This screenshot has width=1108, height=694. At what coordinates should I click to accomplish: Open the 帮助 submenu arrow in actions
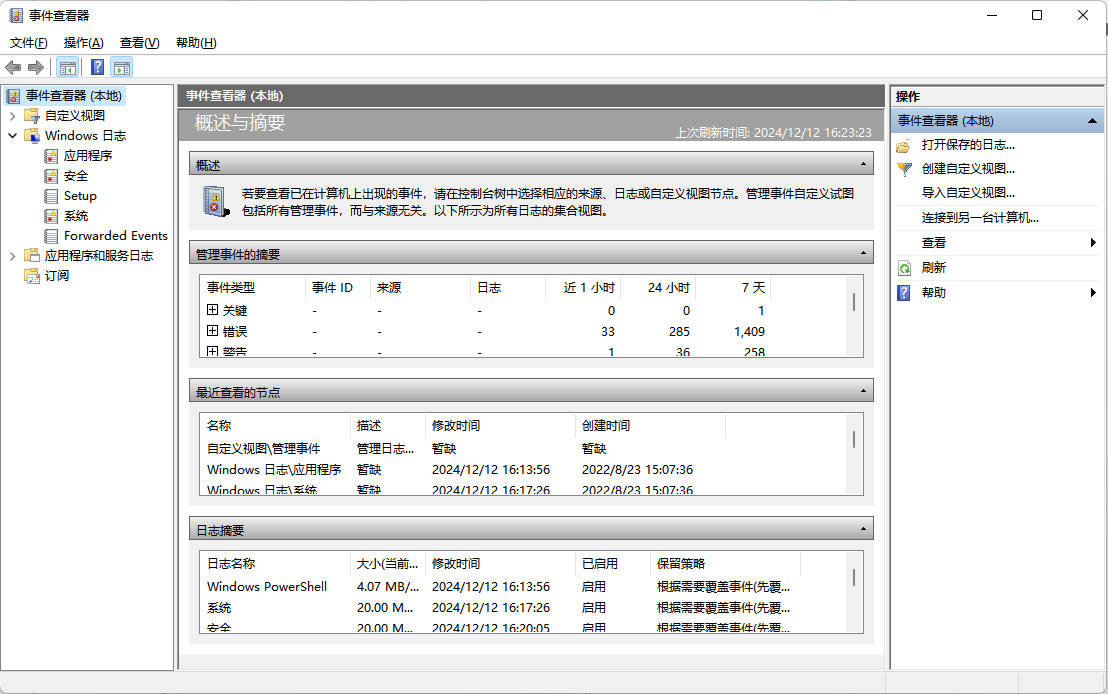[1093, 293]
